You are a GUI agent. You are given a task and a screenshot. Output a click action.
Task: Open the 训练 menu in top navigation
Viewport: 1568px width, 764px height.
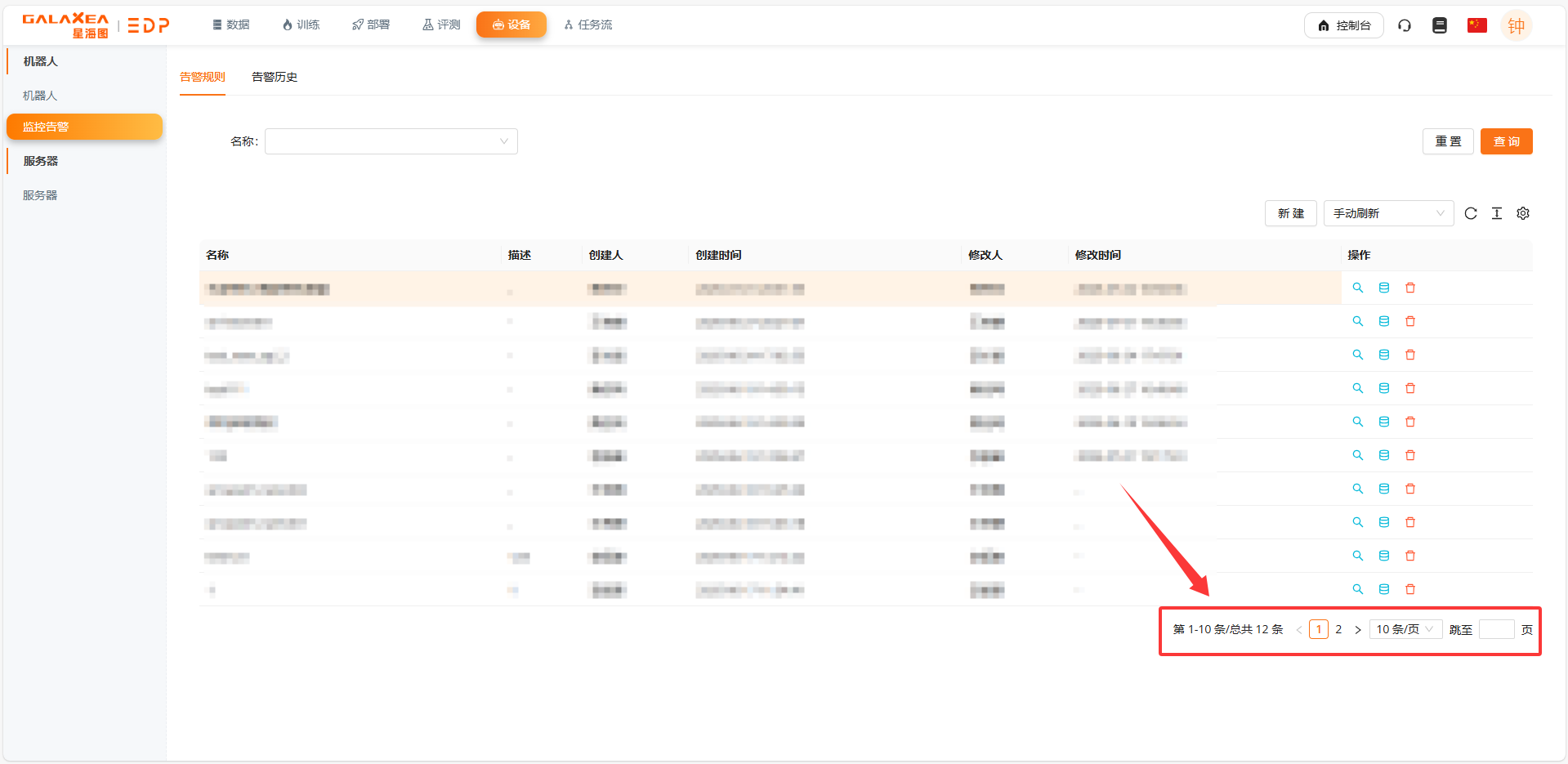(x=301, y=25)
